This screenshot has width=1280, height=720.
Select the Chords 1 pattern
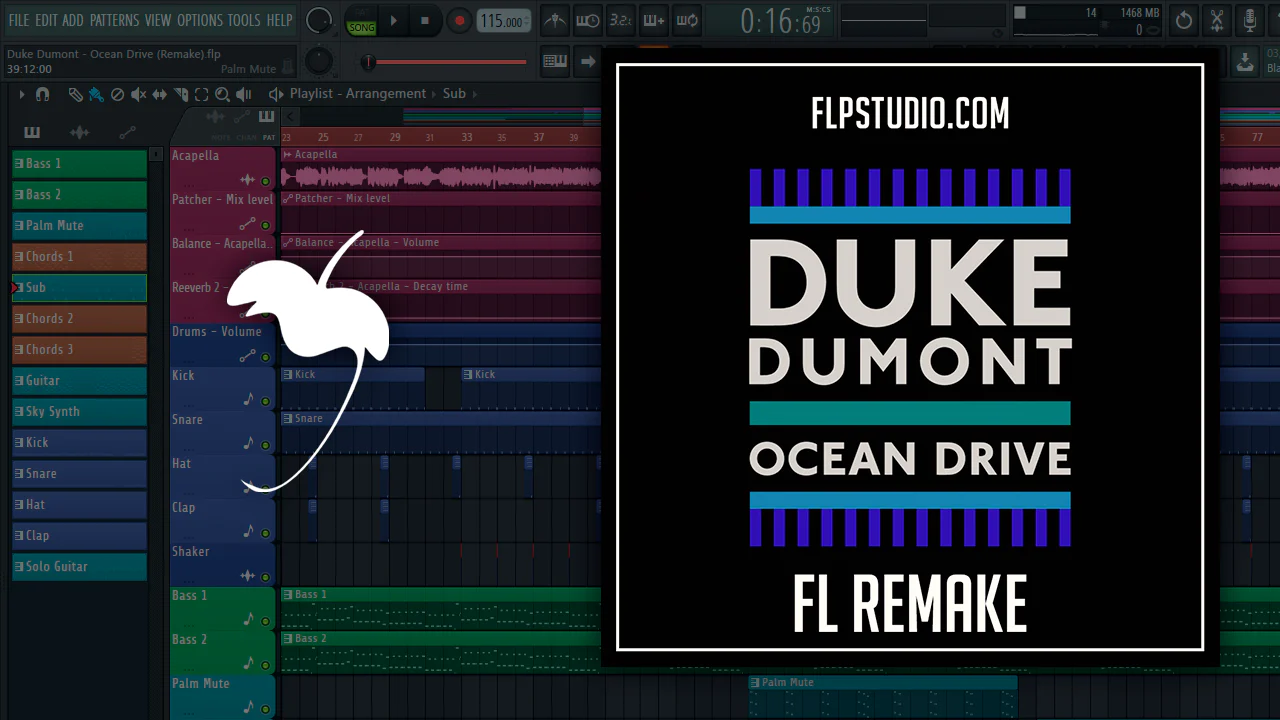tap(79, 257)
